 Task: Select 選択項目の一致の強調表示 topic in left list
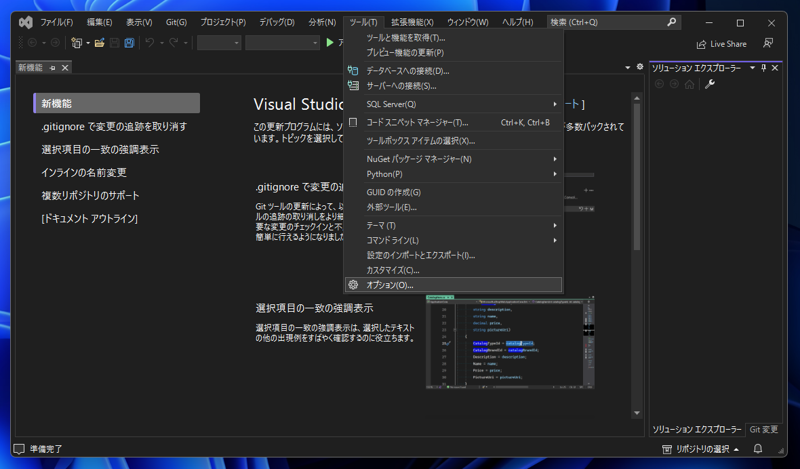(x=100, y=150)
